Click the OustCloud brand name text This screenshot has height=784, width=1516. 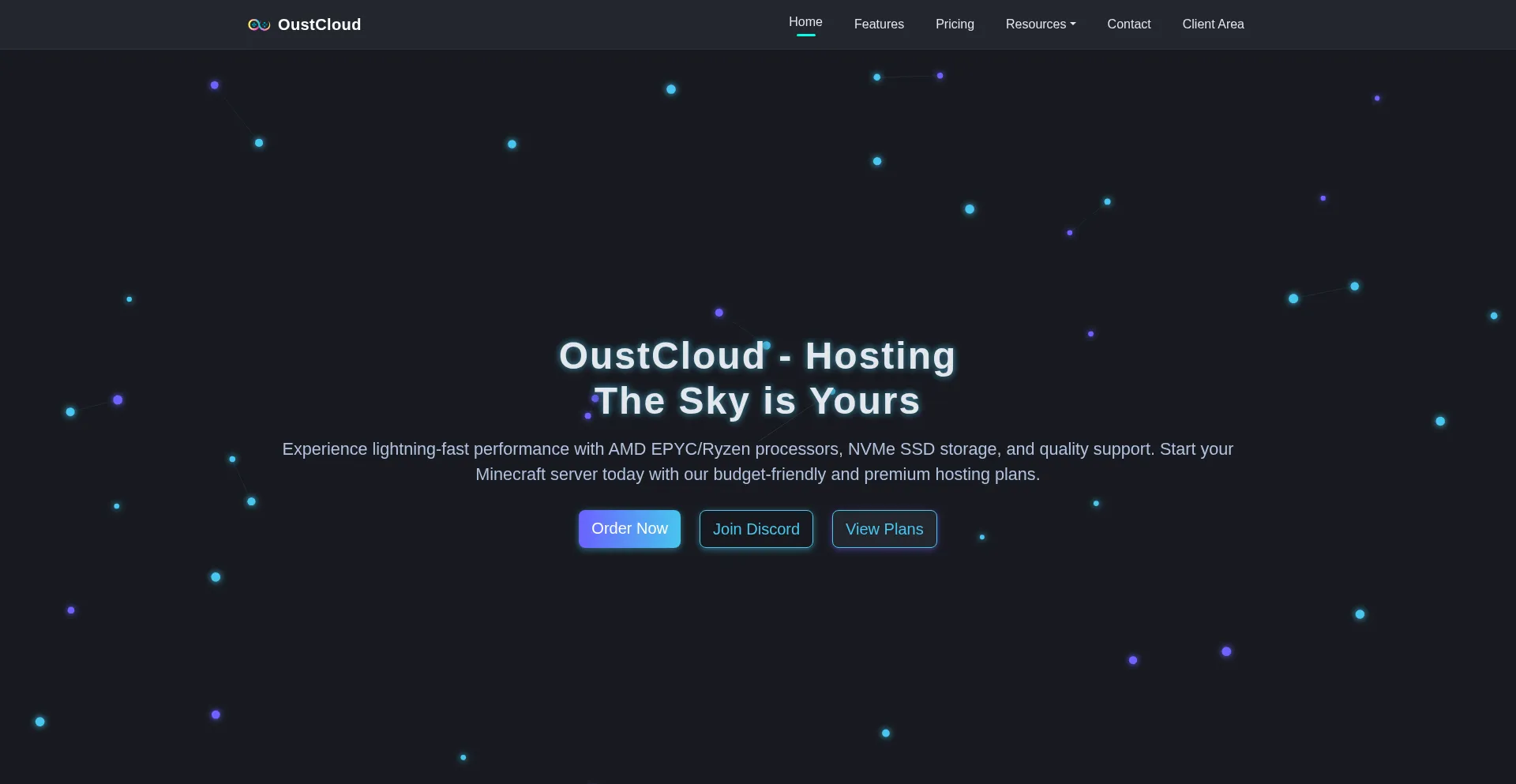click(x=319, y=25)
